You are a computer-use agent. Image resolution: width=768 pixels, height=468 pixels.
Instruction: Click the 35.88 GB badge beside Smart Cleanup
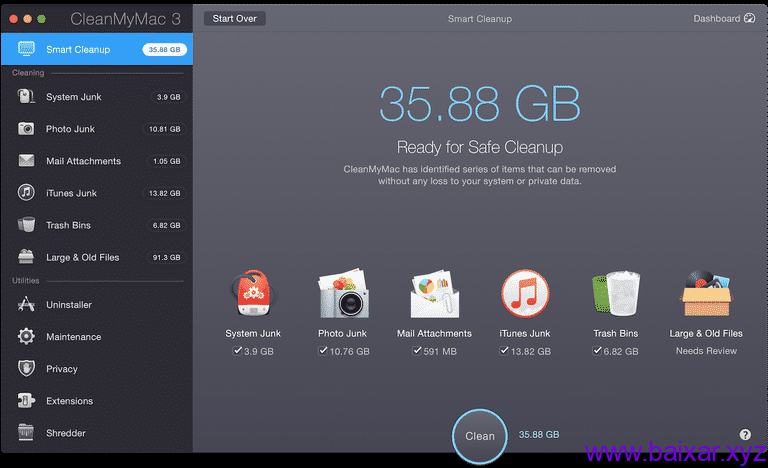tap(165, 49)
